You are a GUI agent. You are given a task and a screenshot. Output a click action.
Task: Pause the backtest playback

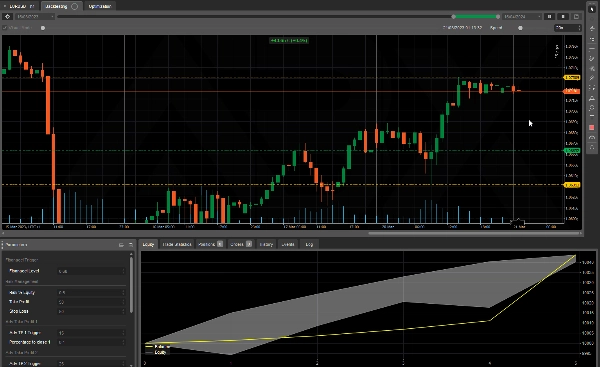[x=549, y=16]
